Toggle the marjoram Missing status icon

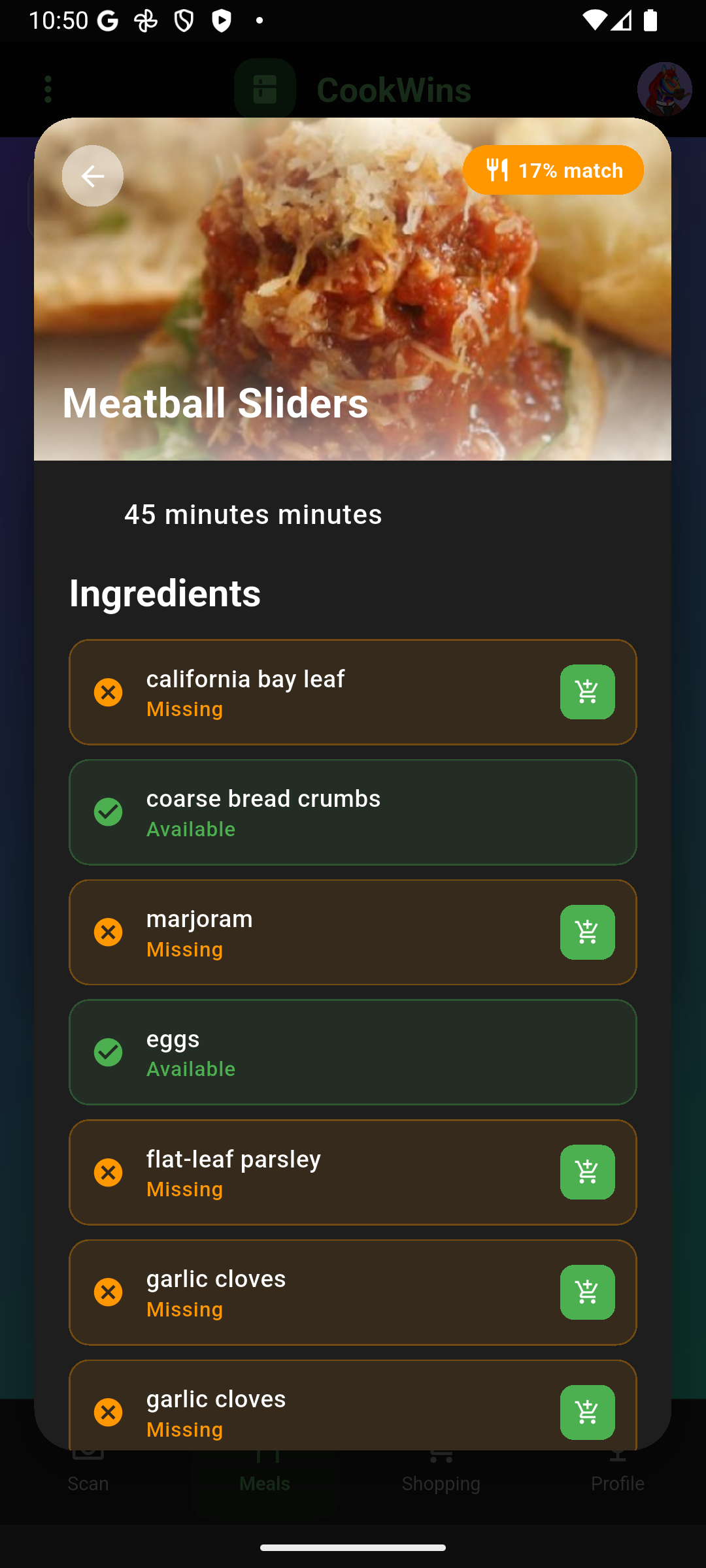point(109,932)
